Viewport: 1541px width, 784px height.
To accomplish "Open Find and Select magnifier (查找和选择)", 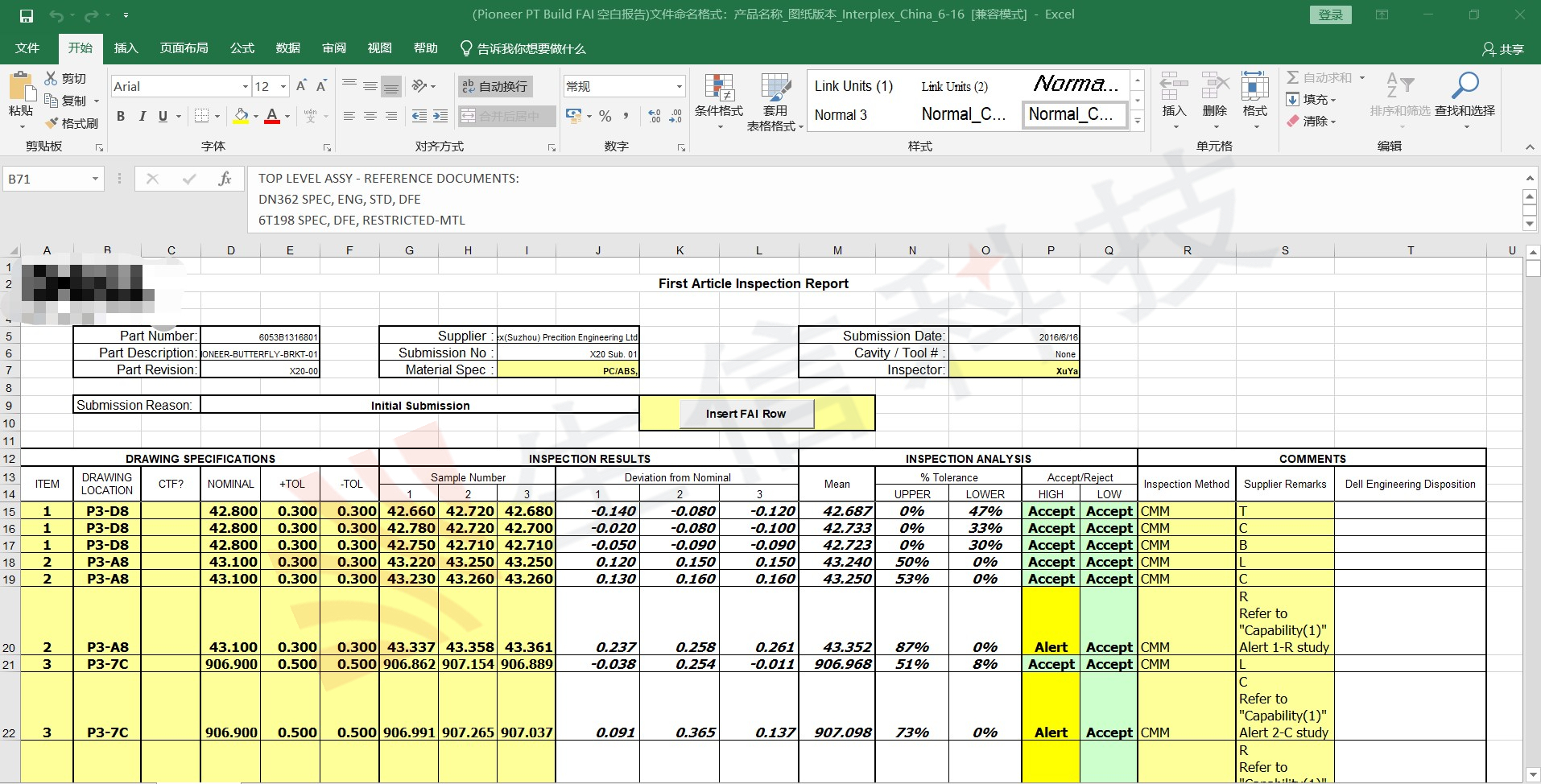I will (1465, 86).
